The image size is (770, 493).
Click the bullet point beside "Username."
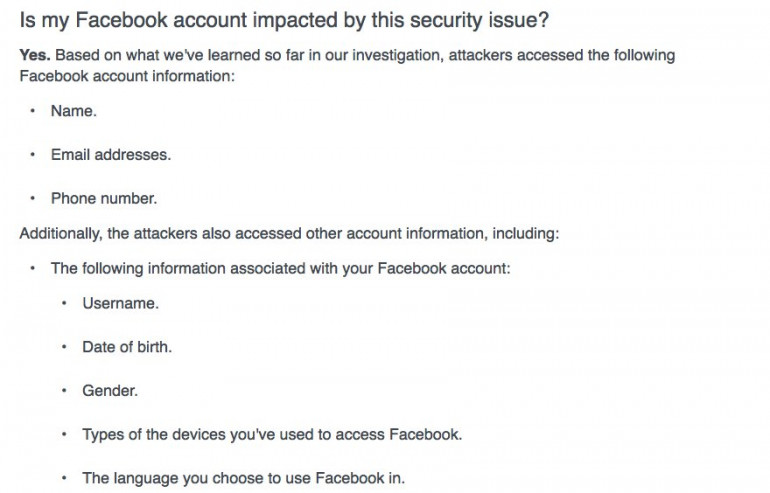tap(64, 303)
